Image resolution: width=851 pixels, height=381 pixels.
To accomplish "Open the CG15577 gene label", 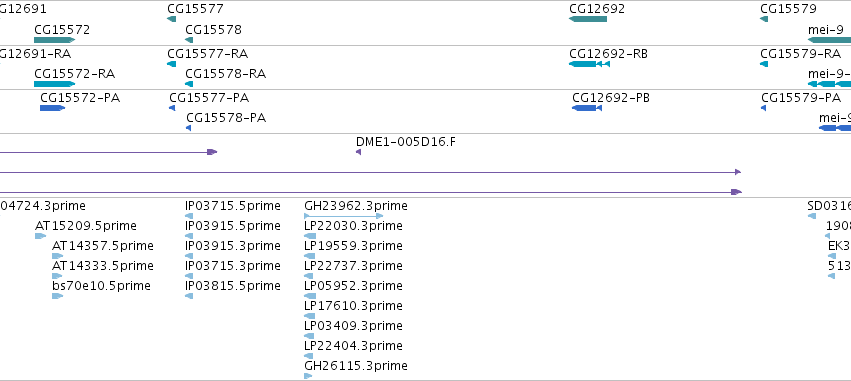I will click(x=195, y=9).
